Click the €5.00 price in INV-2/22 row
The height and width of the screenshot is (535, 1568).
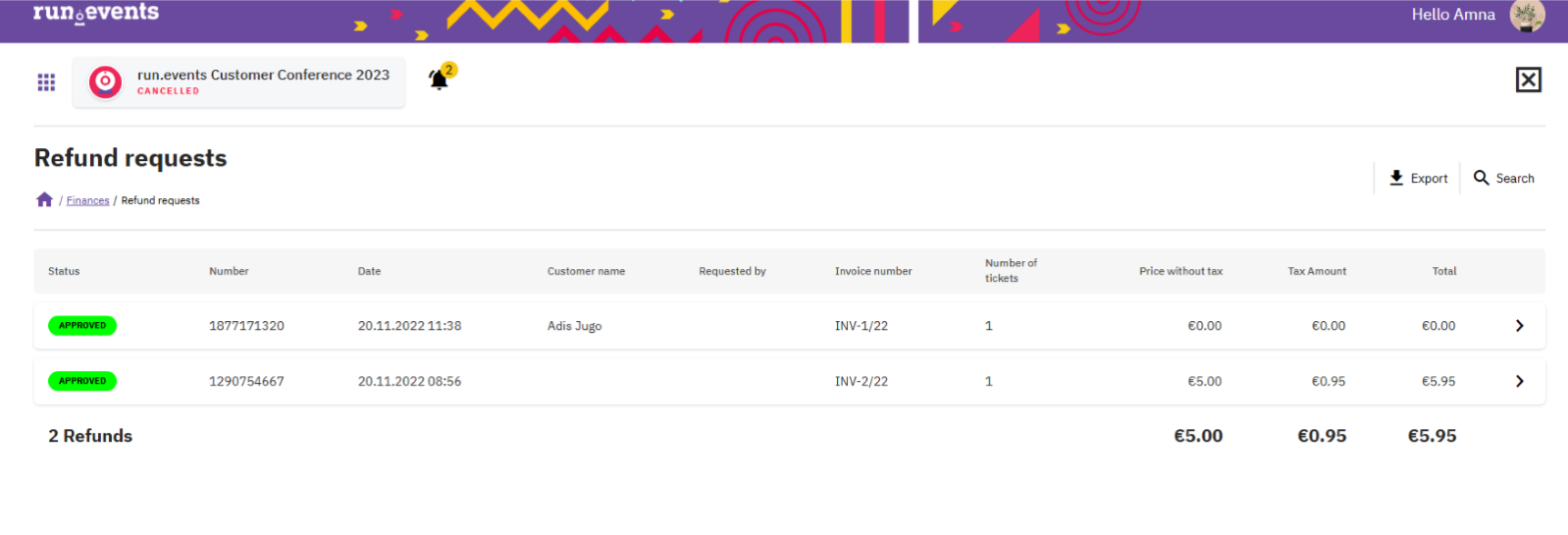tap(1205, 381)
